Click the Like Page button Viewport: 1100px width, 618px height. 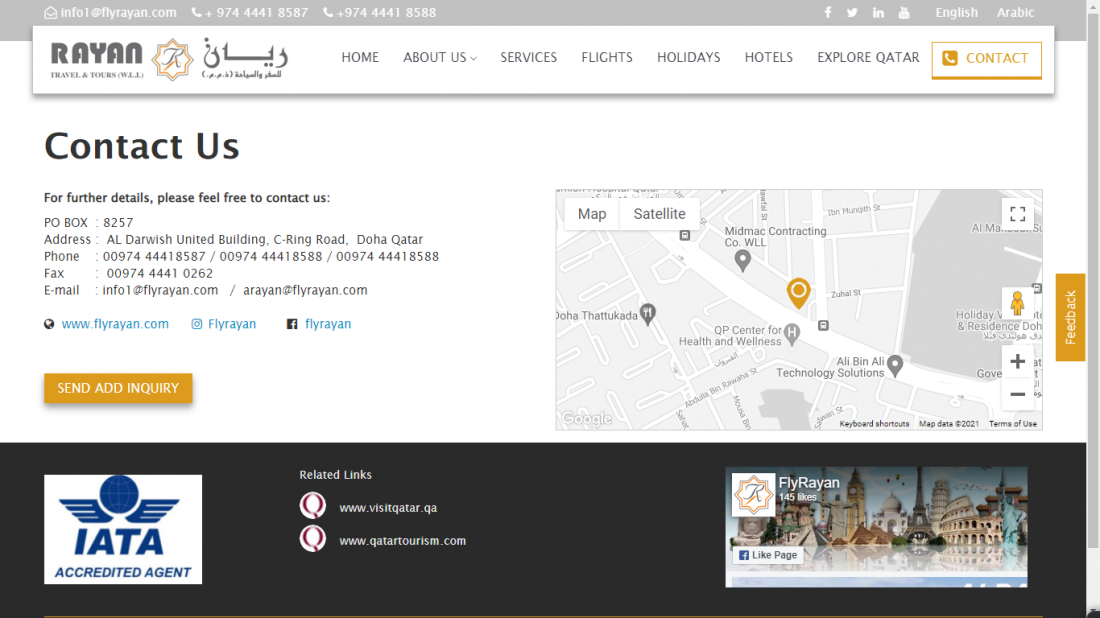768,555
